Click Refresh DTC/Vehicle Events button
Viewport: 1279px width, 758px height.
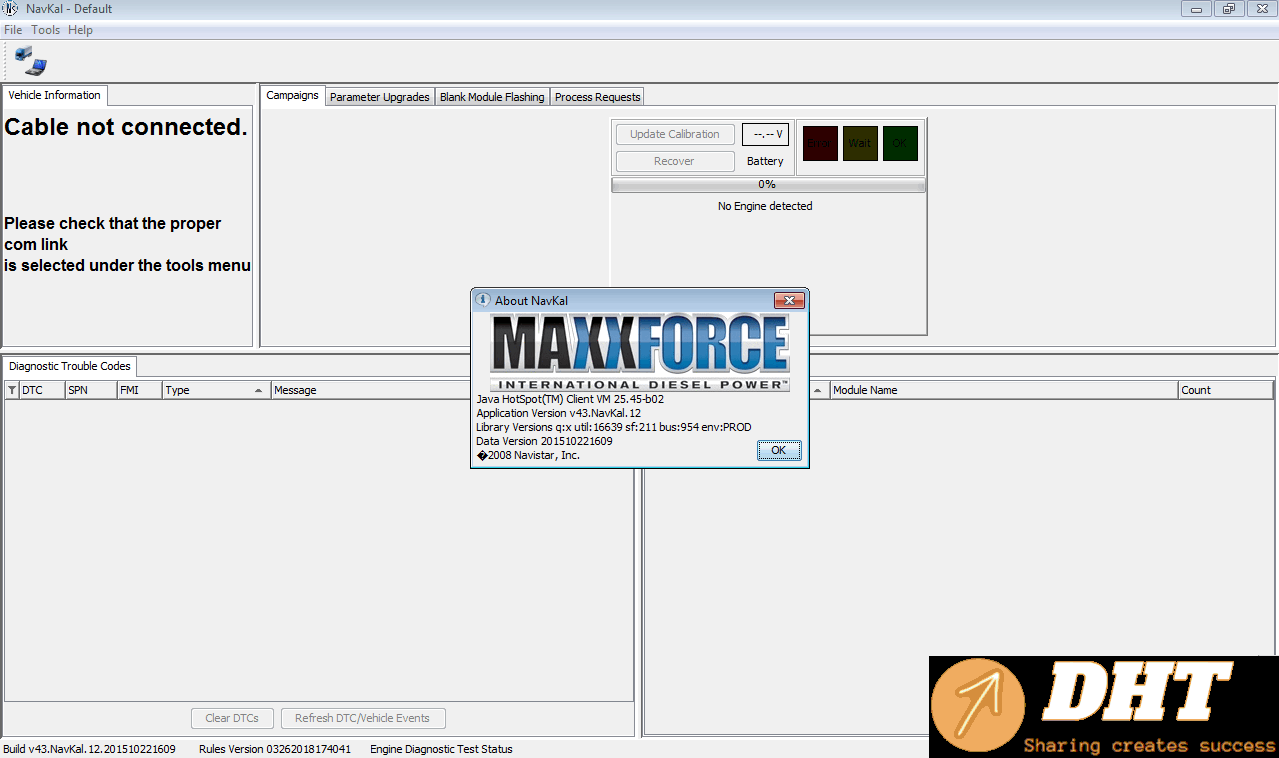(x=362, y=718)
